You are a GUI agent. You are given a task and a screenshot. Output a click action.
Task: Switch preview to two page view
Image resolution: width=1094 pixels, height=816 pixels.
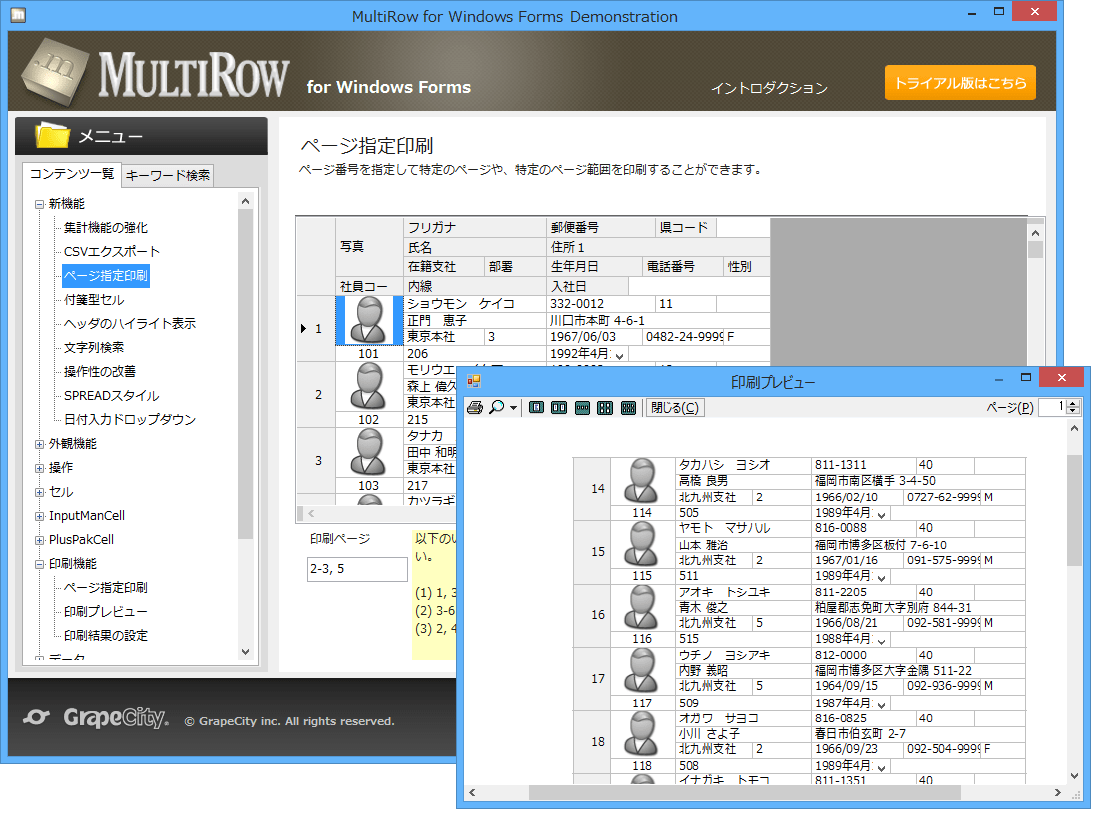[x=558, y=407]
